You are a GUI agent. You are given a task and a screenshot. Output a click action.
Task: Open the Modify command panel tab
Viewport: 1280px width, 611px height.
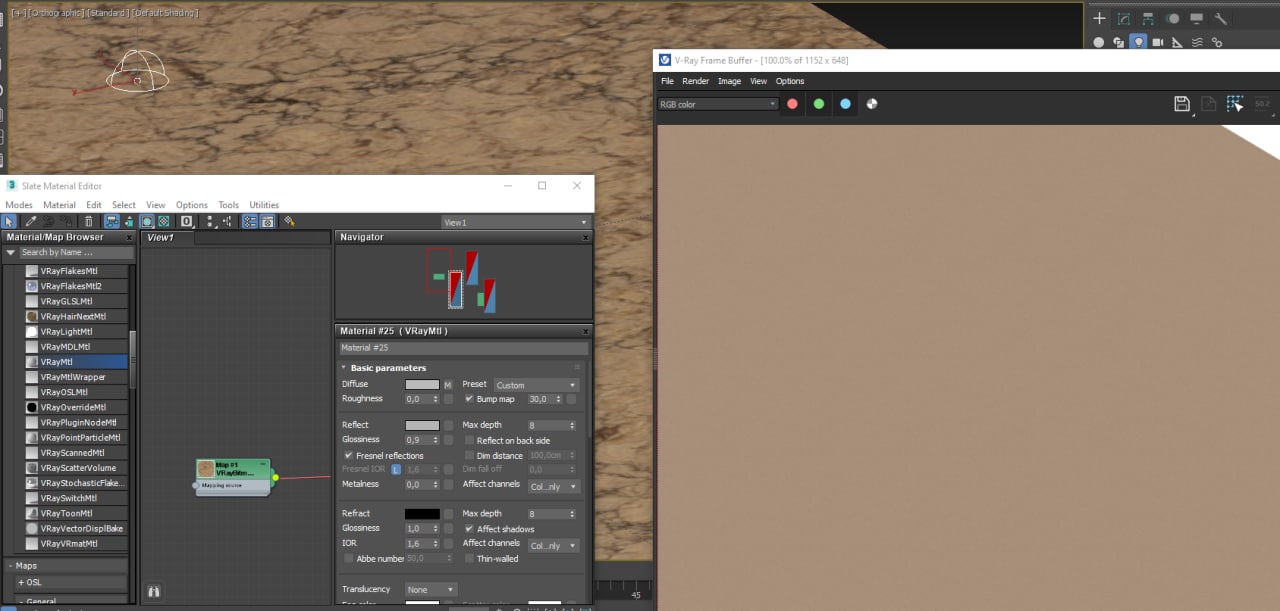point(1124,18)
